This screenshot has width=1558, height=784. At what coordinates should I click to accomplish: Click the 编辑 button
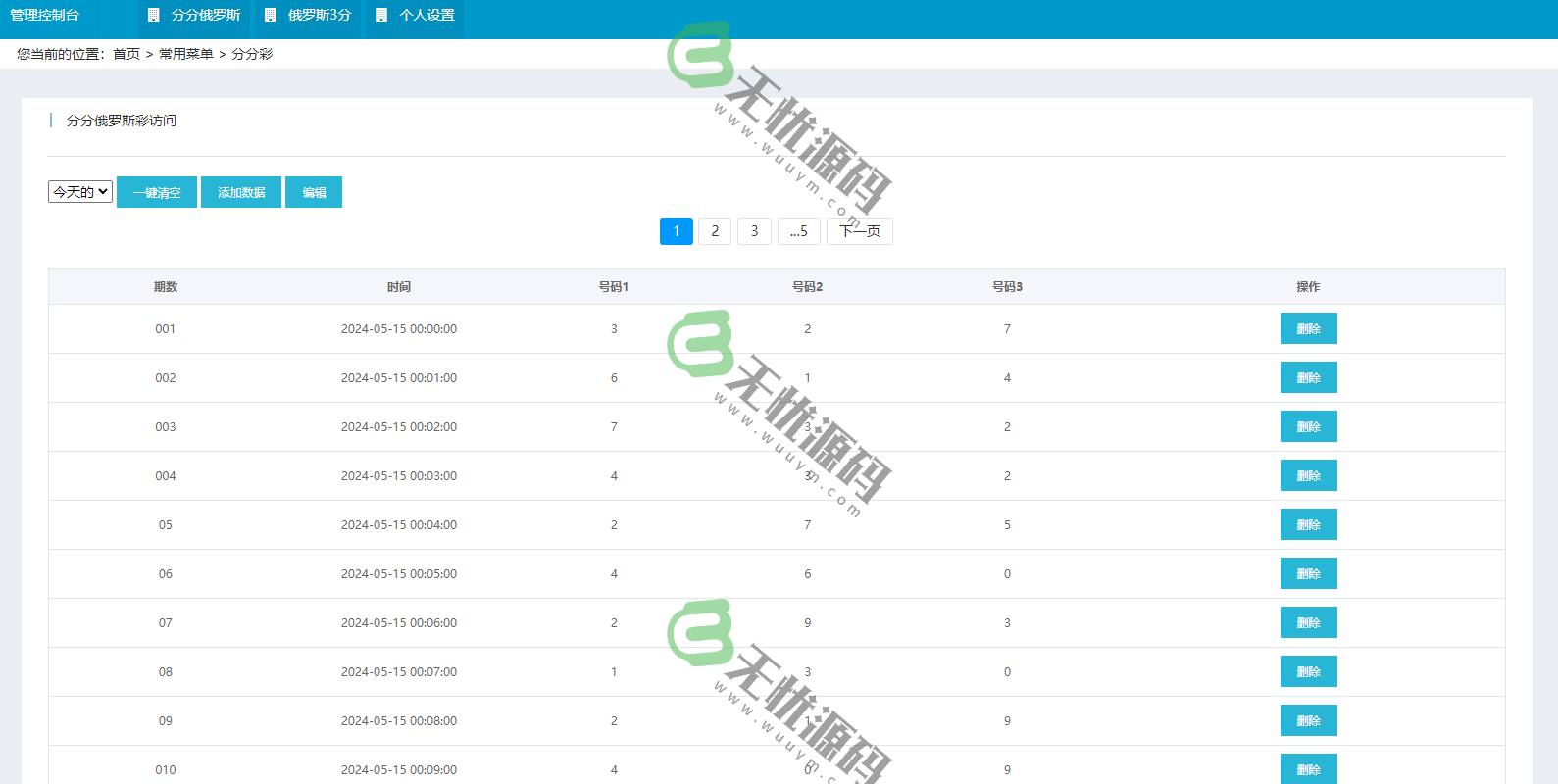tap(314, 192)
